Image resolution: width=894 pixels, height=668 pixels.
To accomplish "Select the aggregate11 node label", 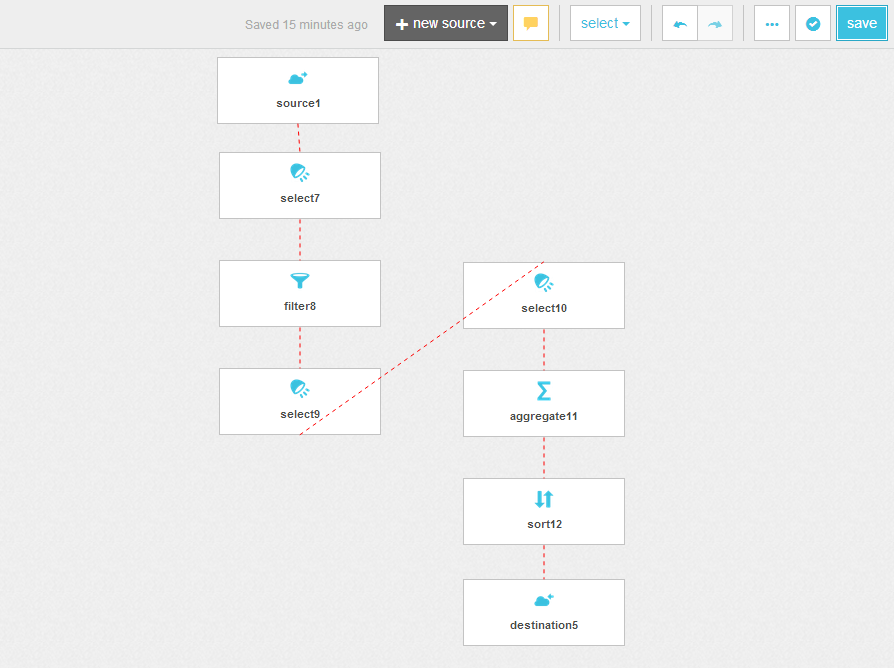I will point(543,416).
